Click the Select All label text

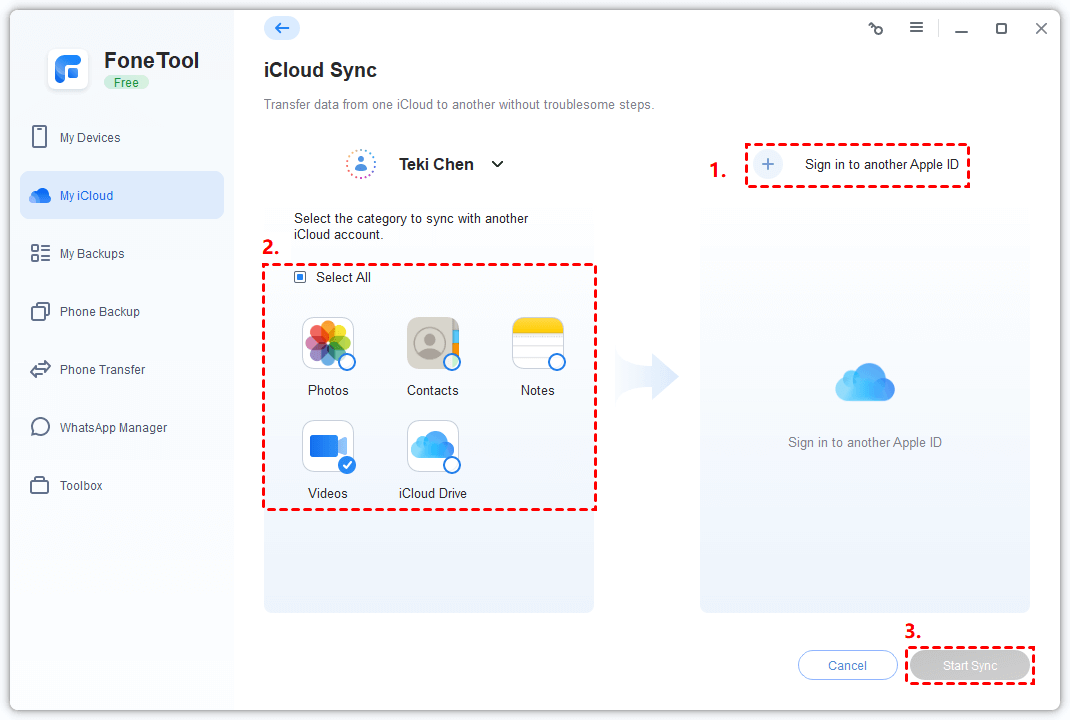click(343, 277)
